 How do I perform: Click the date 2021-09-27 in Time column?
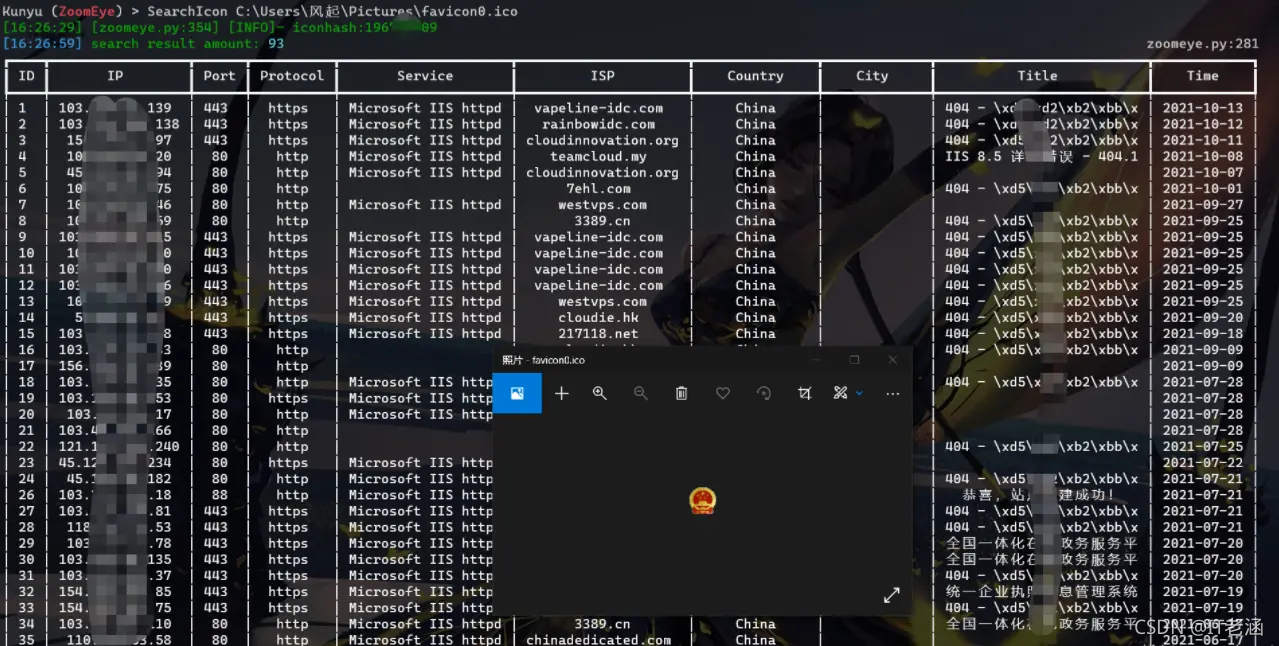[x=1203, y=205]
